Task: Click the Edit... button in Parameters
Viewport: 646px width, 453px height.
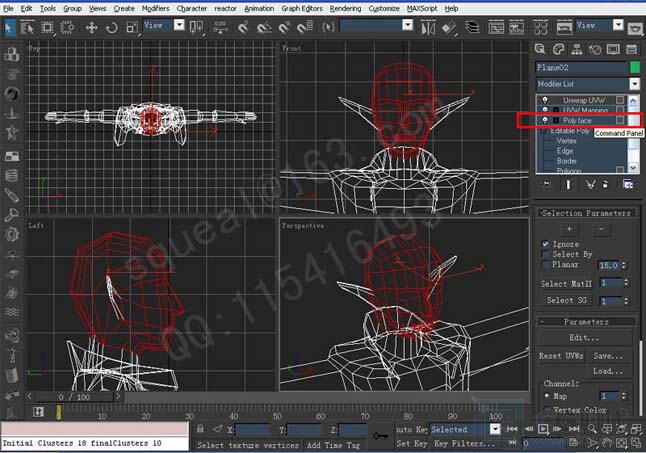Action: point(584,338)
